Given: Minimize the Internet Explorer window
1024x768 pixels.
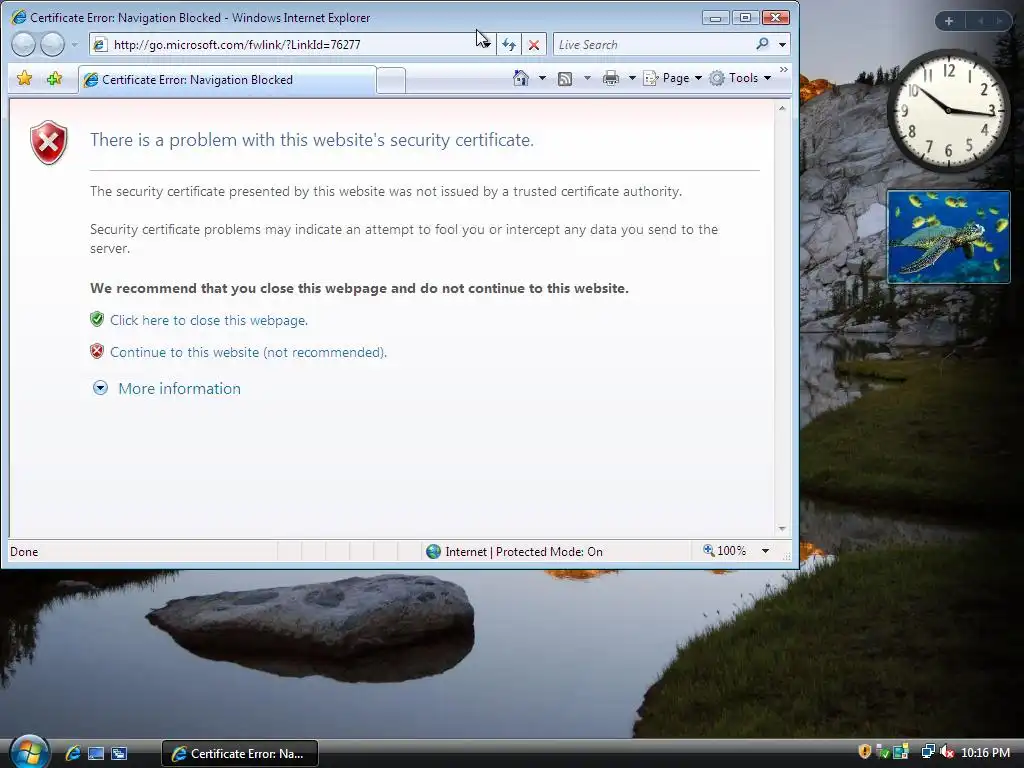Looking at the screenshot, I should 715,18.
